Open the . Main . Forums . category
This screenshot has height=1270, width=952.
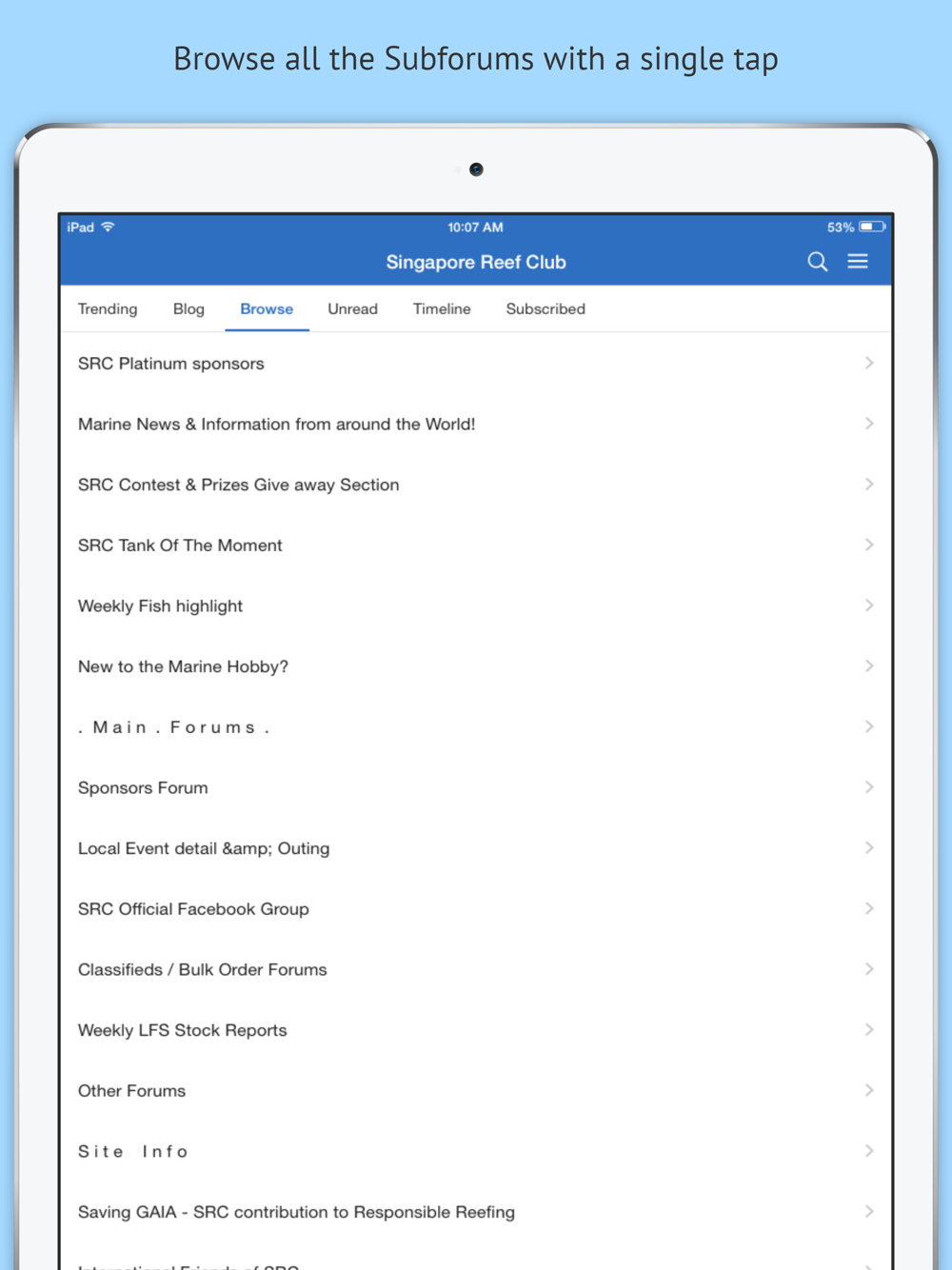[x=476, y=726]
